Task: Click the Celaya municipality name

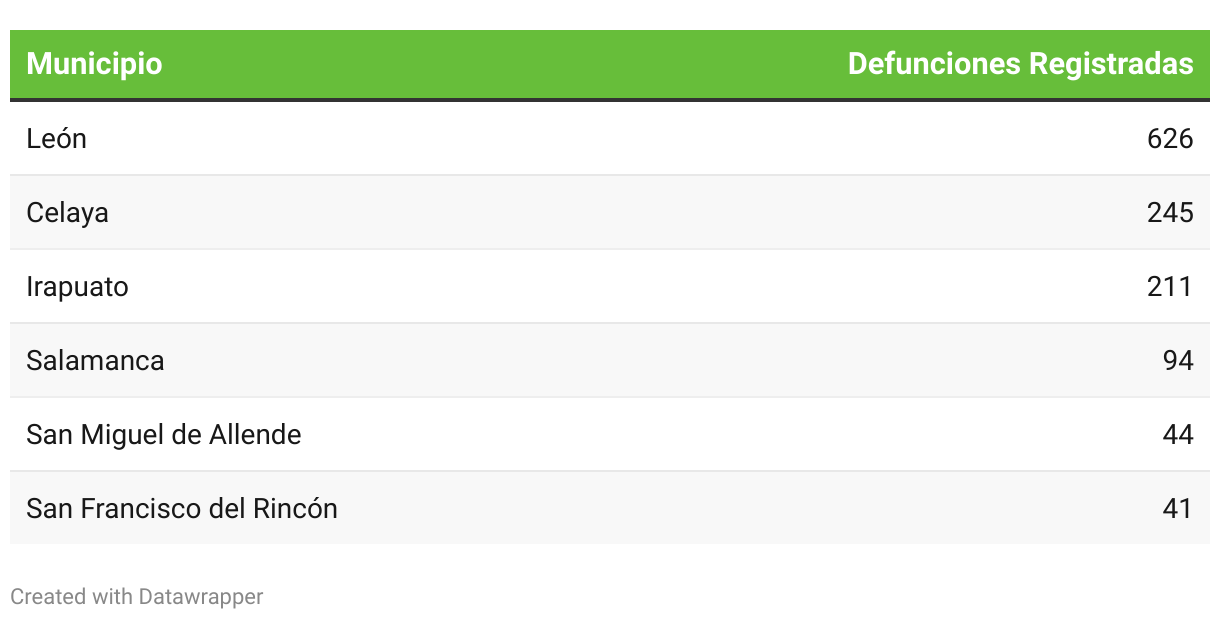Action: (x=68, y=213)
